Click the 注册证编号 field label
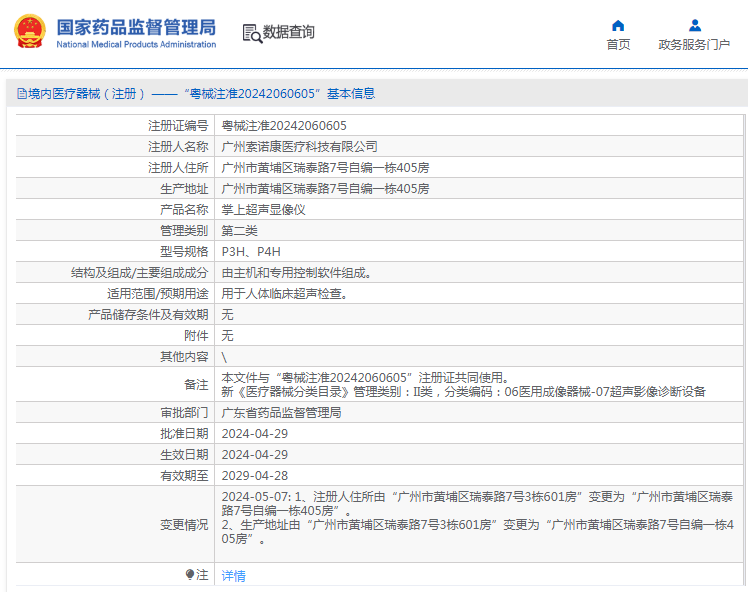 [178, 126]
